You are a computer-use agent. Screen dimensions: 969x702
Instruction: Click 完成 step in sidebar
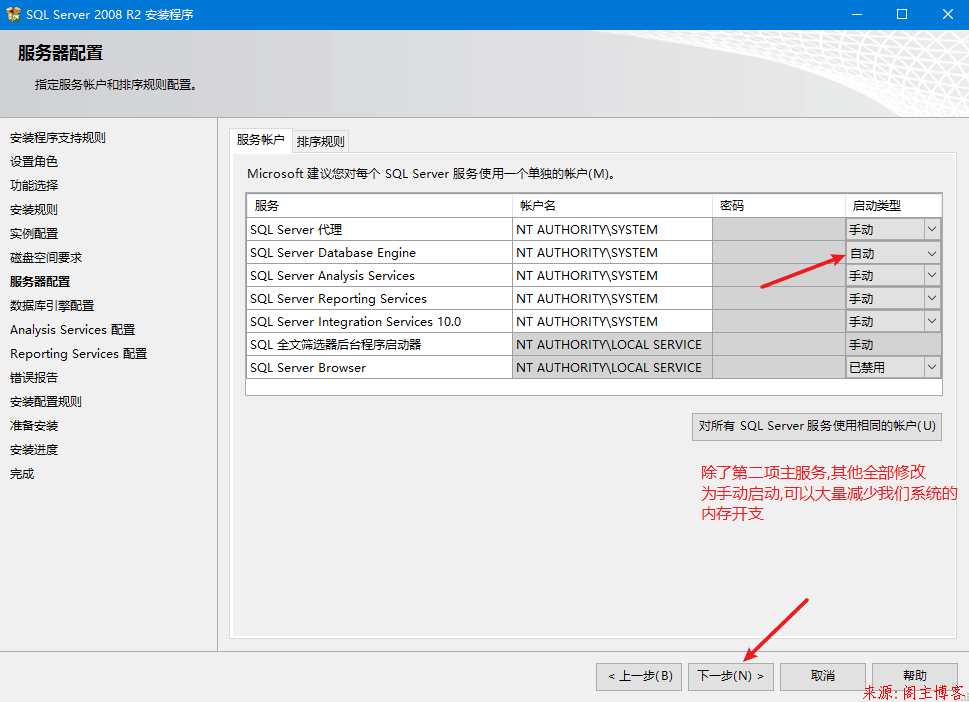22,474
